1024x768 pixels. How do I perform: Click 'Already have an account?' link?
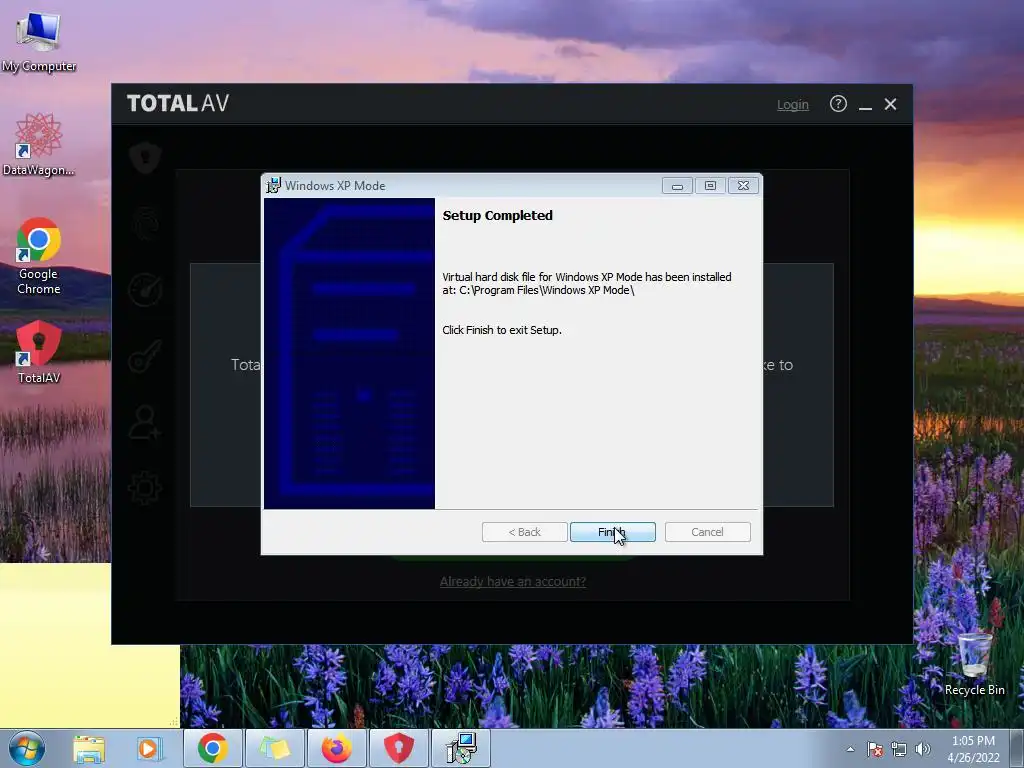coord(513,581)
